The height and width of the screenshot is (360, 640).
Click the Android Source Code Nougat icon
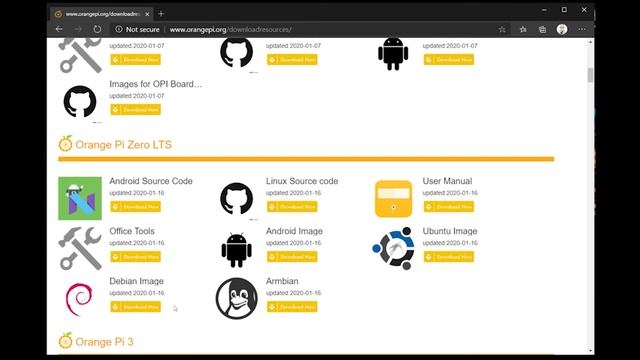coord(80,198)
